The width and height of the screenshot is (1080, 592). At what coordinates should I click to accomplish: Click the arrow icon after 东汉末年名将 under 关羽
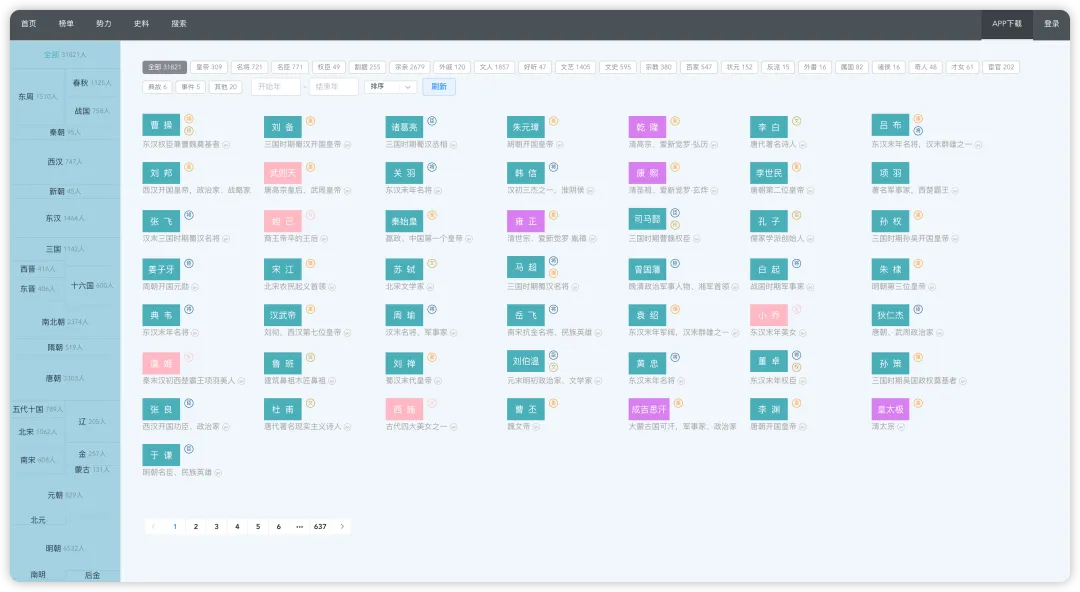[x=438, y=190]
